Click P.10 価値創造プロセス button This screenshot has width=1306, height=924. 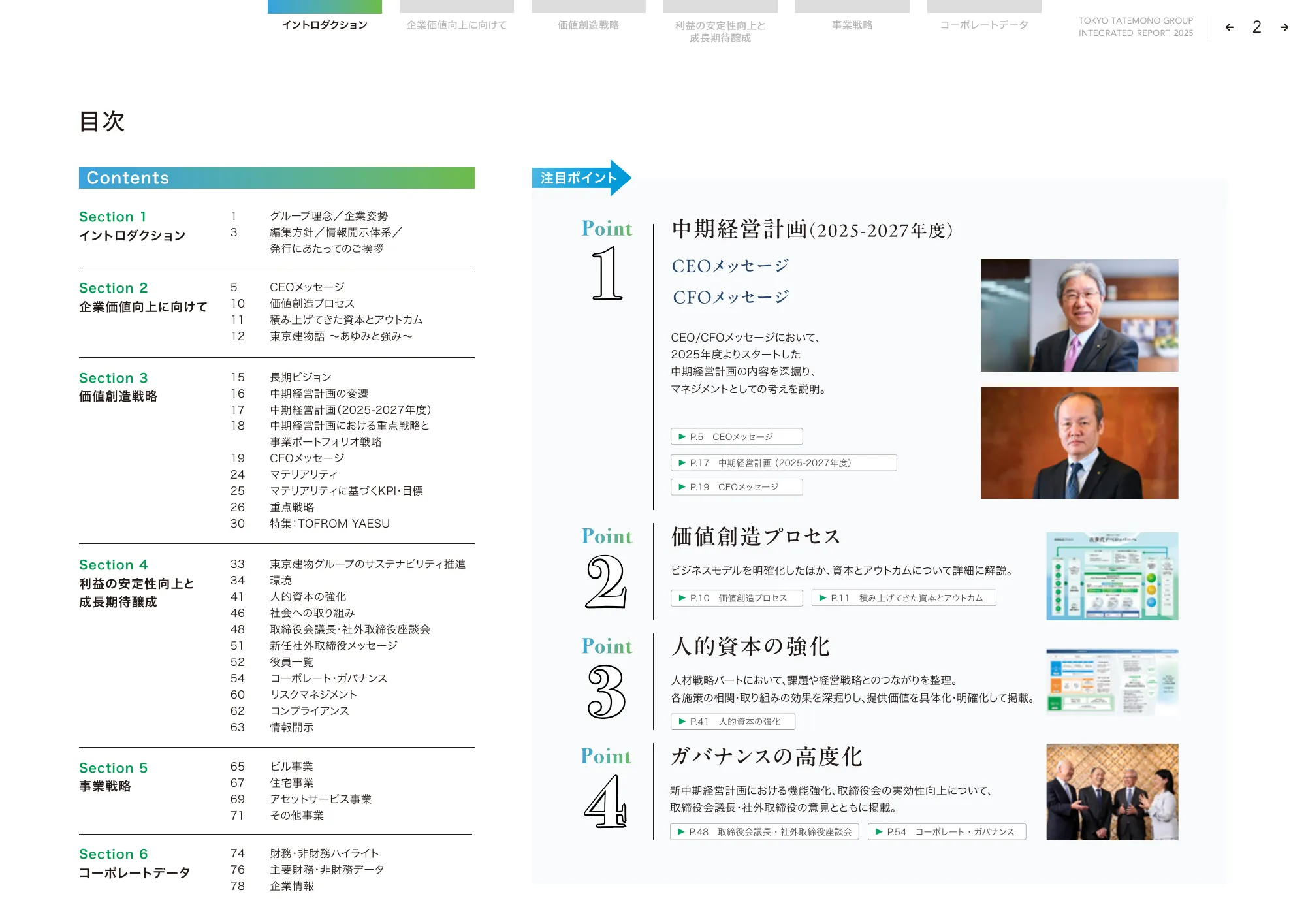(x=737, y=597)
